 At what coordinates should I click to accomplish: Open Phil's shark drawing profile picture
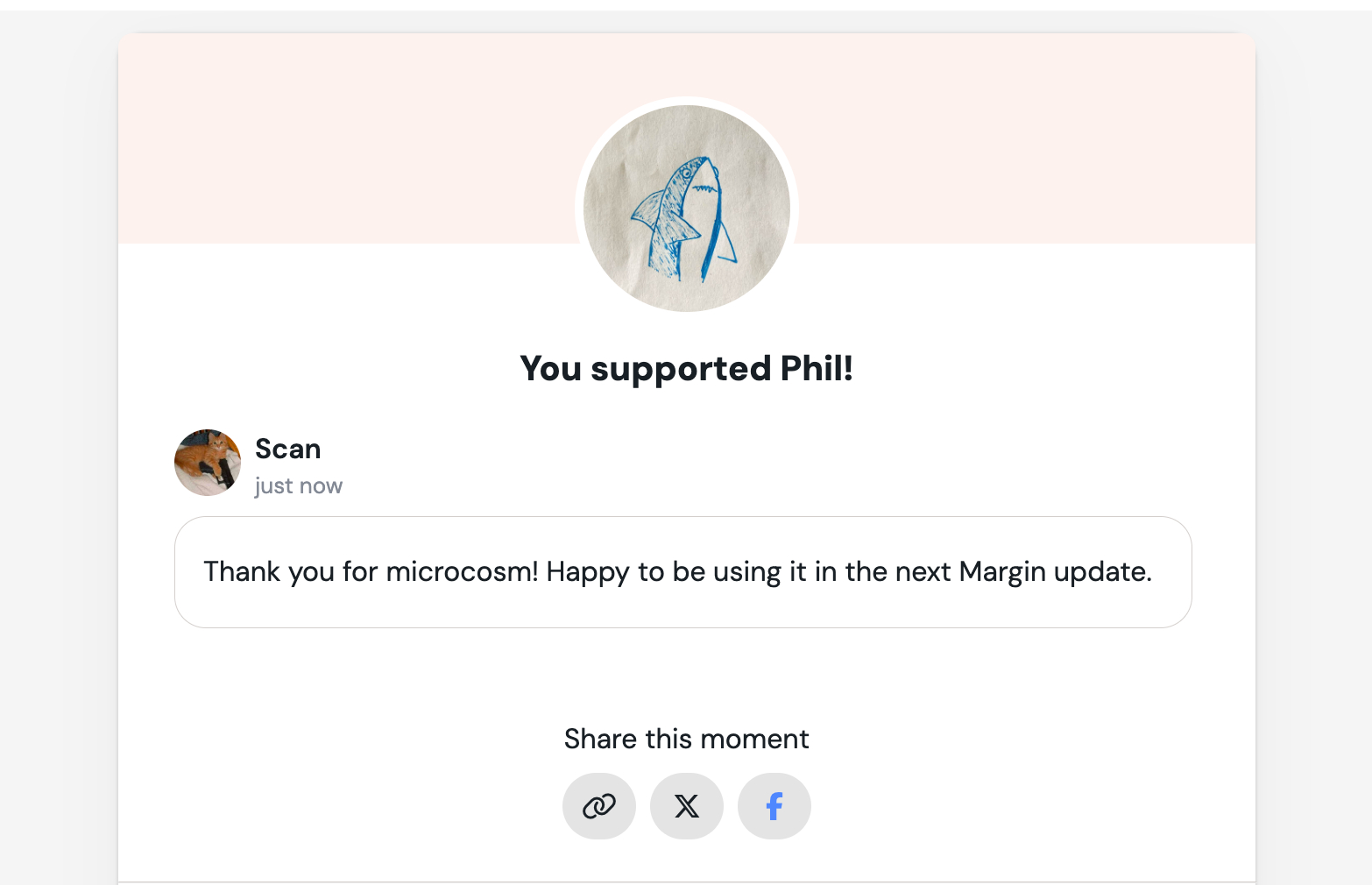tap(687, 209)
